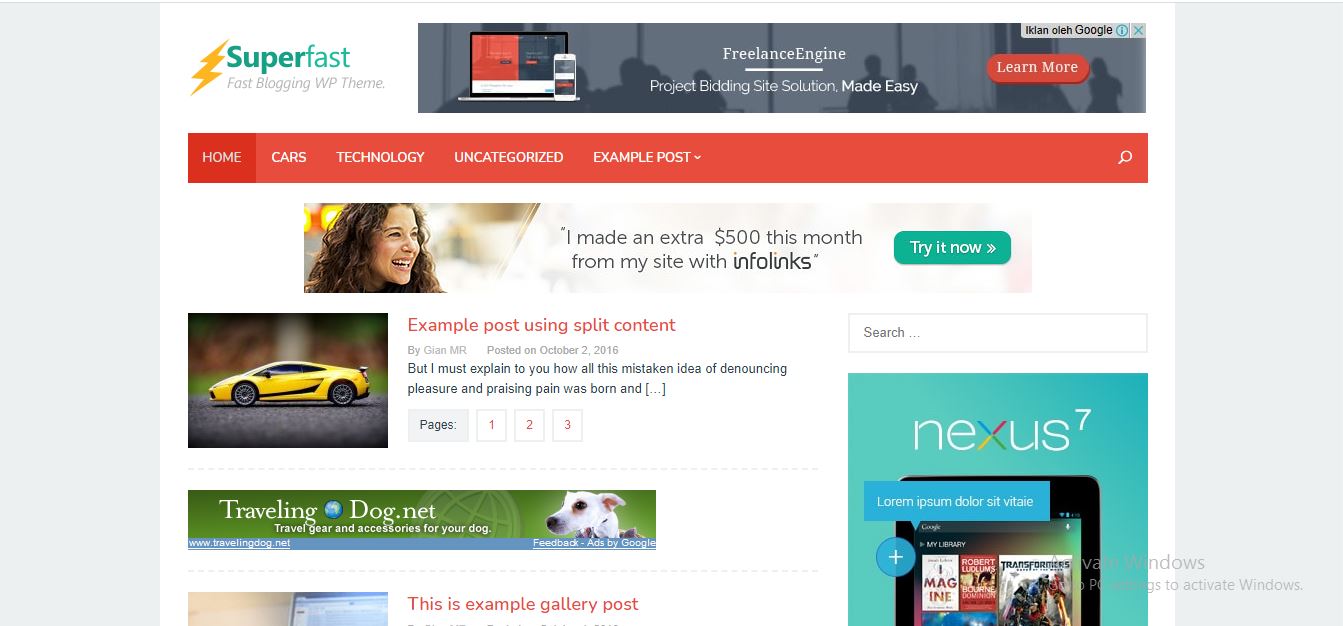Image resolution: width=1343 pixels, height=626 pixels.
Task: Click the blue plus circle on Nexus ad
Action: 895,557
